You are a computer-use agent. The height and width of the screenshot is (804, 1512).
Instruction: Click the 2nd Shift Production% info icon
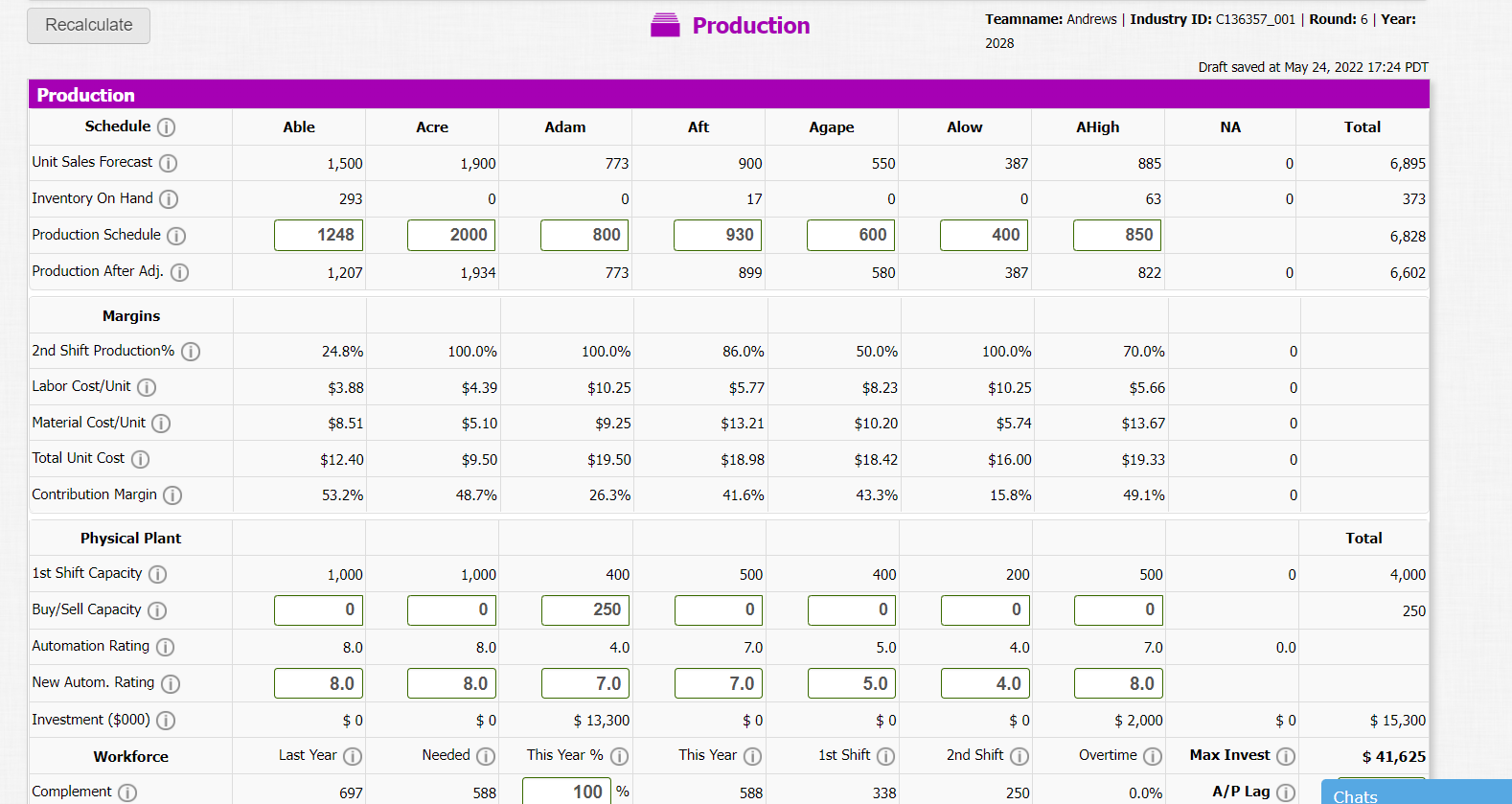(191, 352)
